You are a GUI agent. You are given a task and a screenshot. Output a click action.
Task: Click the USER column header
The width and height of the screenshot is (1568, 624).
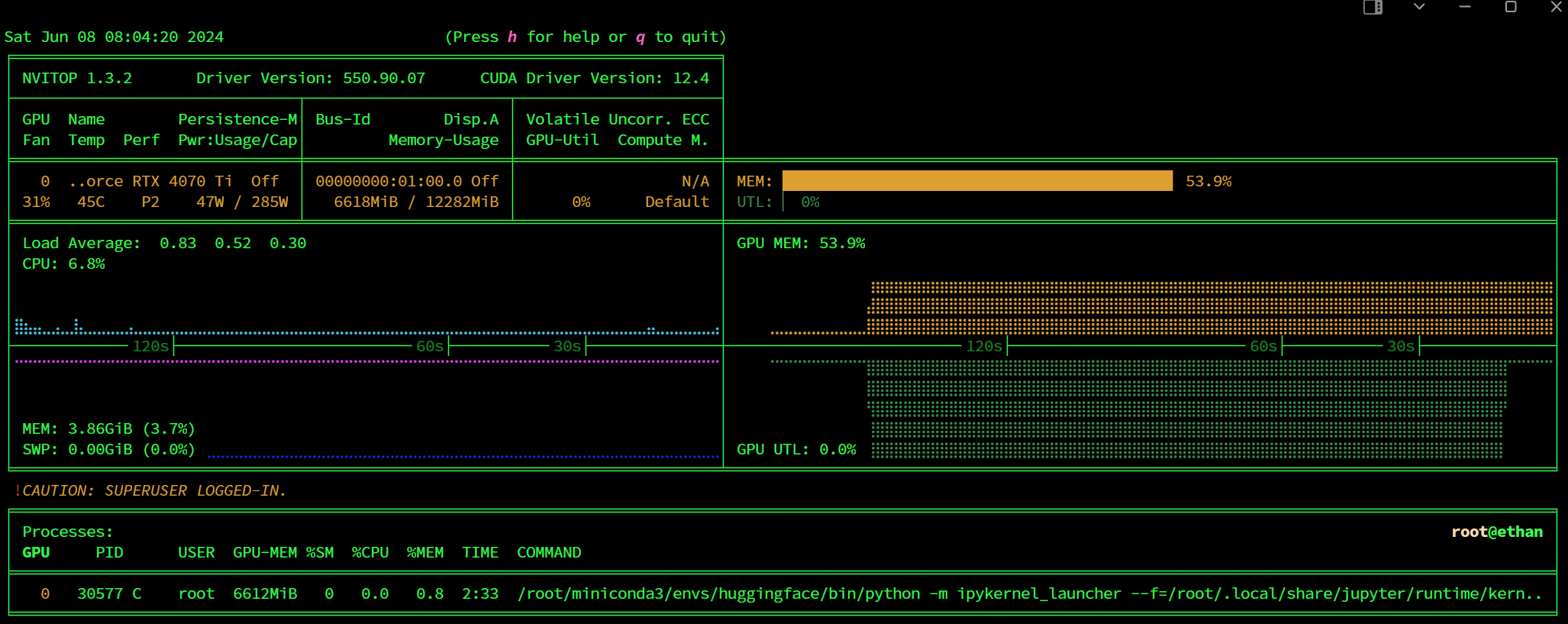[196, 552]
